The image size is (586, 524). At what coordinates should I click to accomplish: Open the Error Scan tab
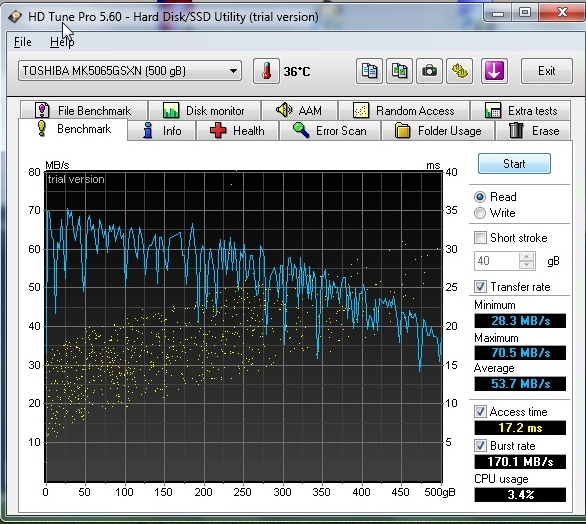330,131
